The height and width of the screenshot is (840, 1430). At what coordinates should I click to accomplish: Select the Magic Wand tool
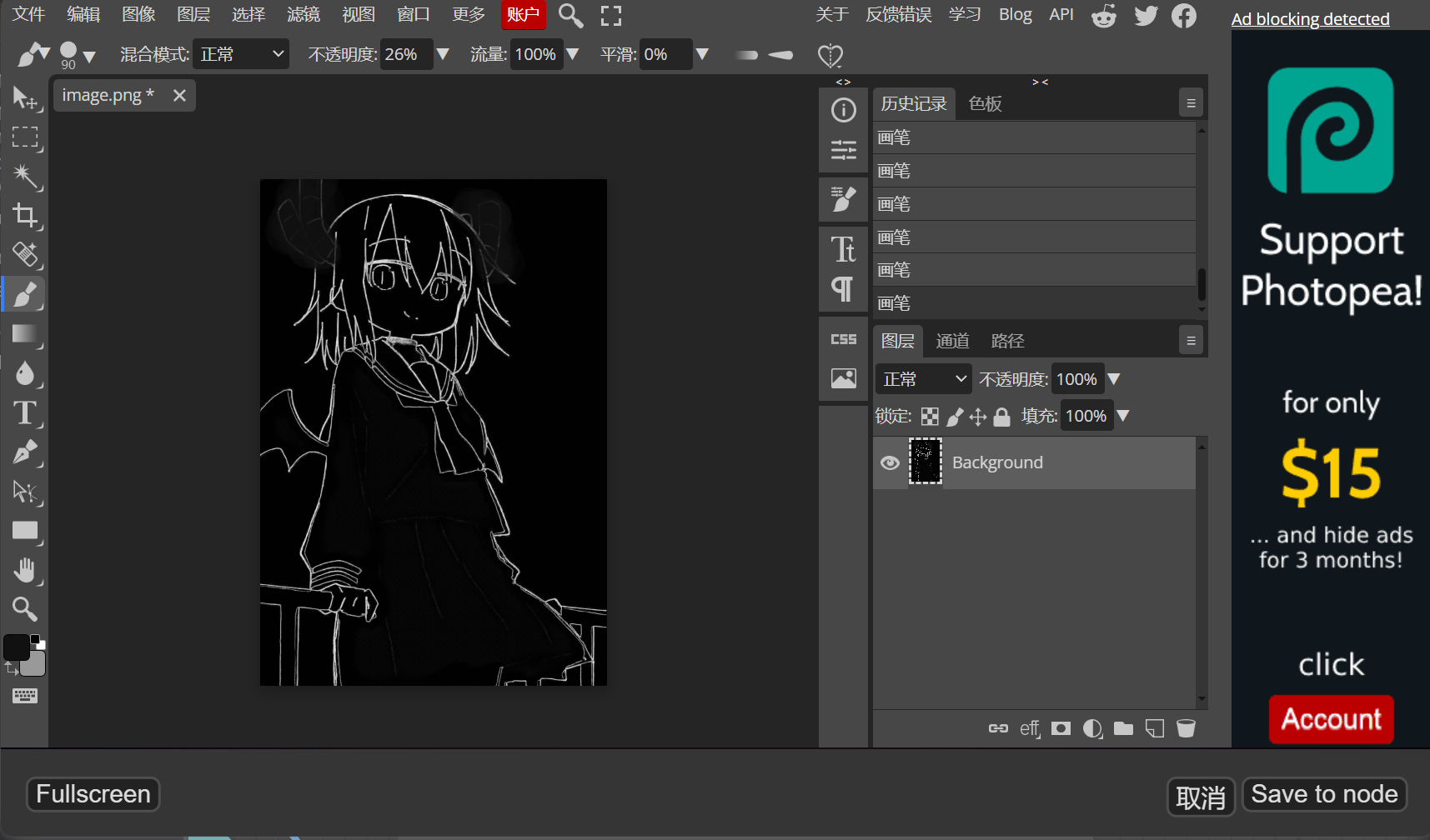tap(25, 176)
